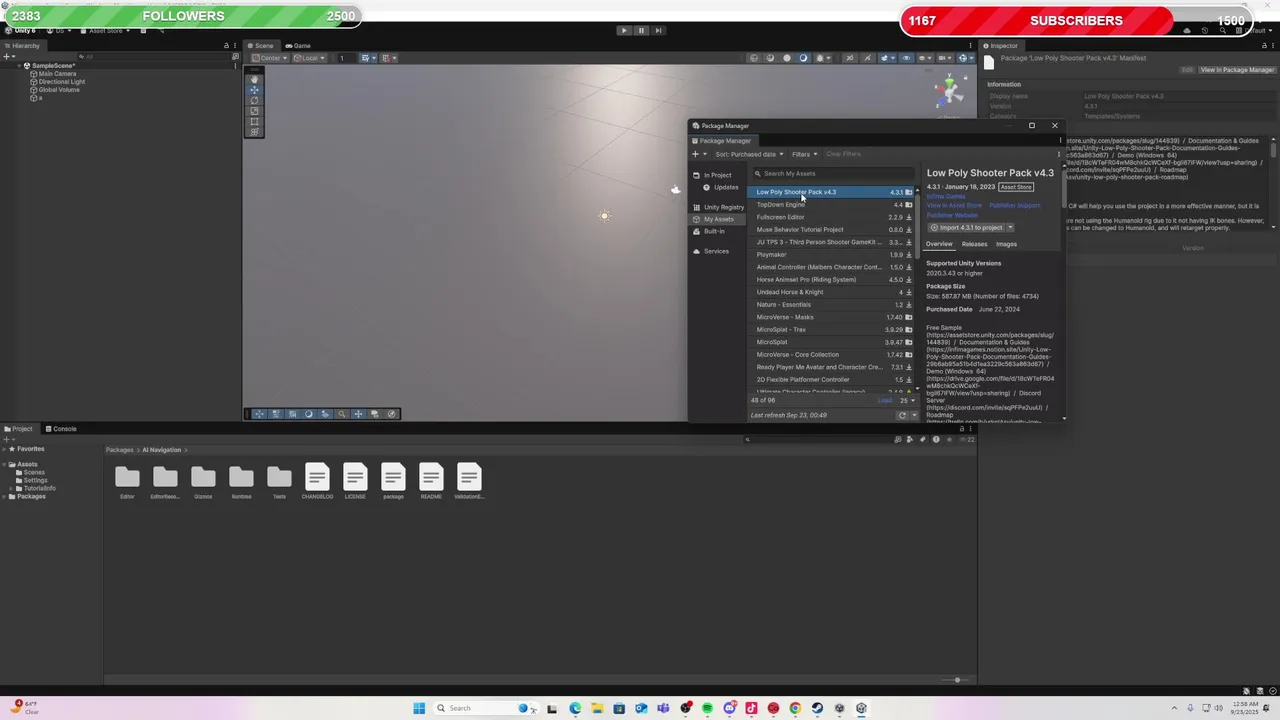The image size is (1280, 720).
Task: Select the Rotate tool in Scene toolbar
Action: 254,100
